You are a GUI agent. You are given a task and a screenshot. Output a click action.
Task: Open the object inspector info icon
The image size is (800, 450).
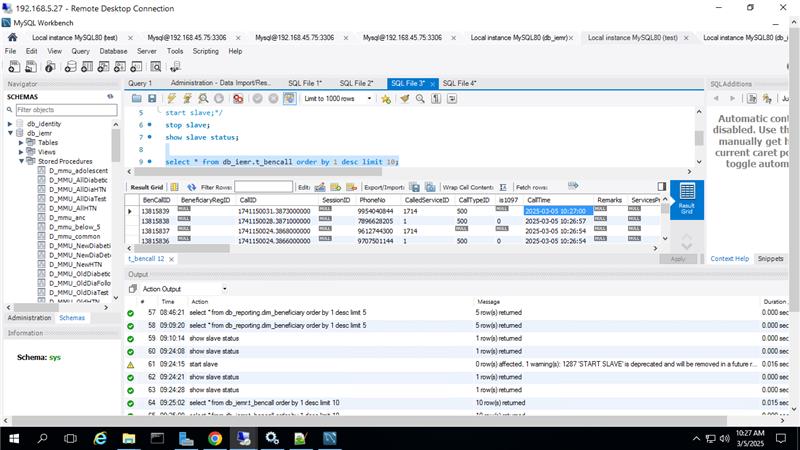[50, 67]
